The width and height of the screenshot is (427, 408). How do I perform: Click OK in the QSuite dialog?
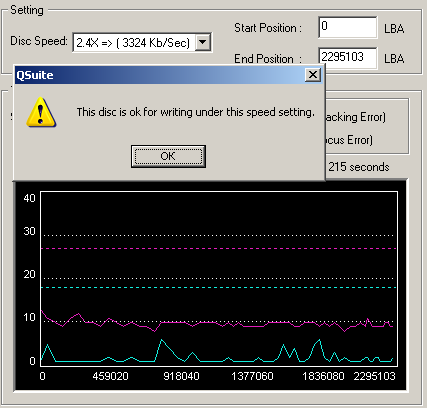click(168, 156)
